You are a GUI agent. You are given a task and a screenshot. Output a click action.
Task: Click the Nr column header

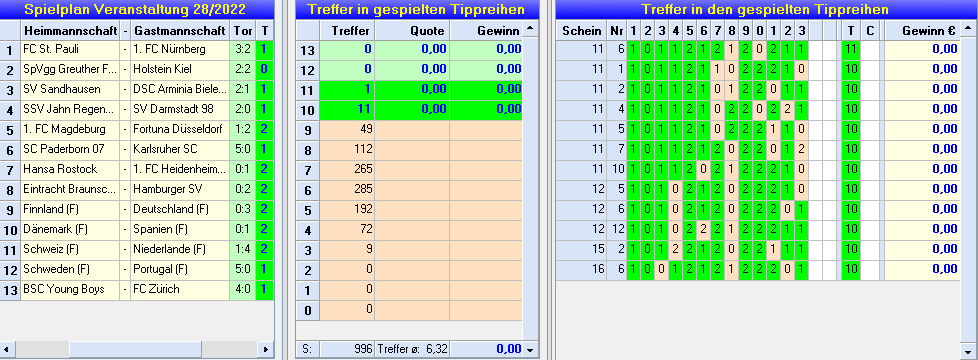pos(617,30)
